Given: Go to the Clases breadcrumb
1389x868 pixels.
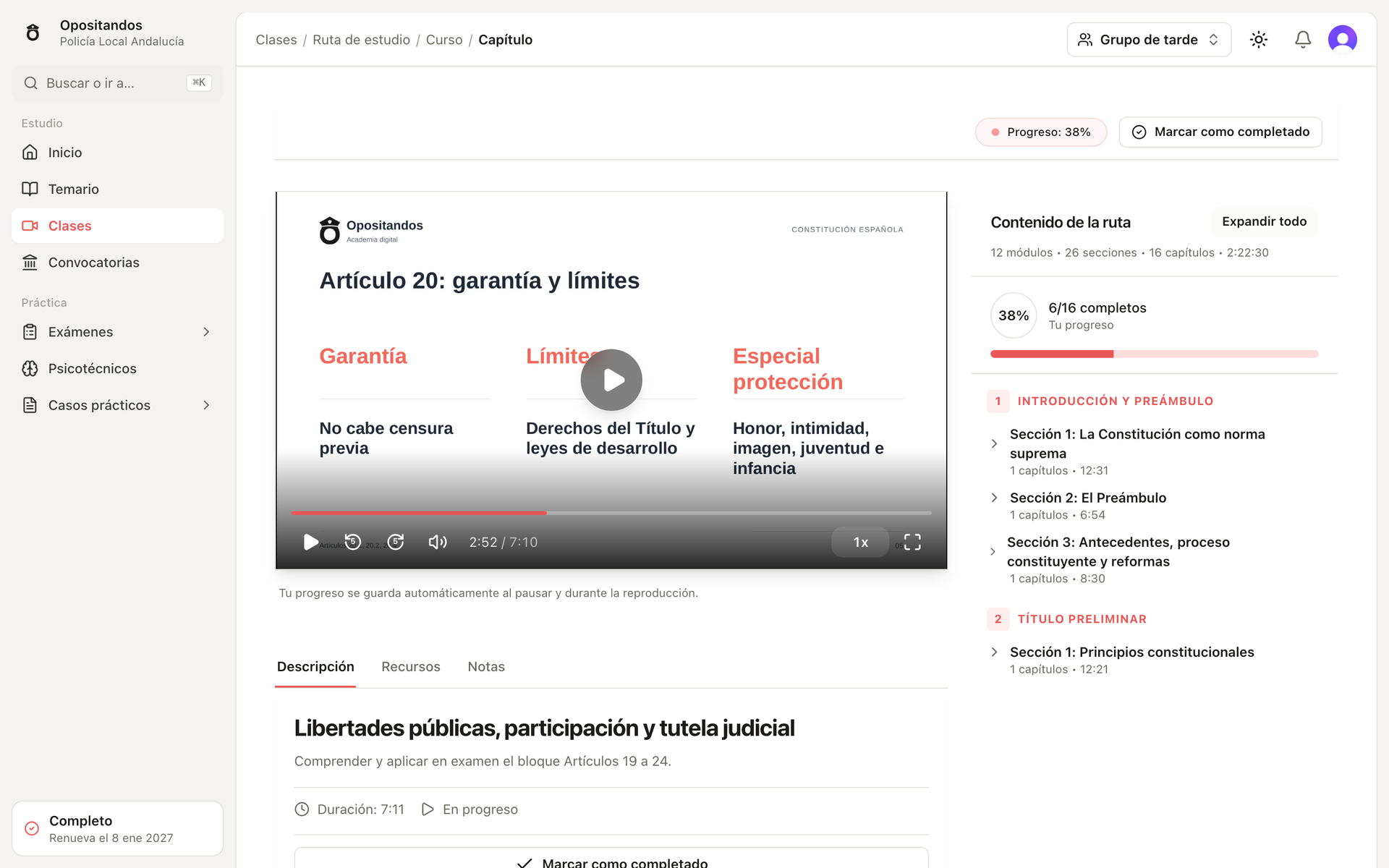Looking at the screenshot, I should 276,40.
